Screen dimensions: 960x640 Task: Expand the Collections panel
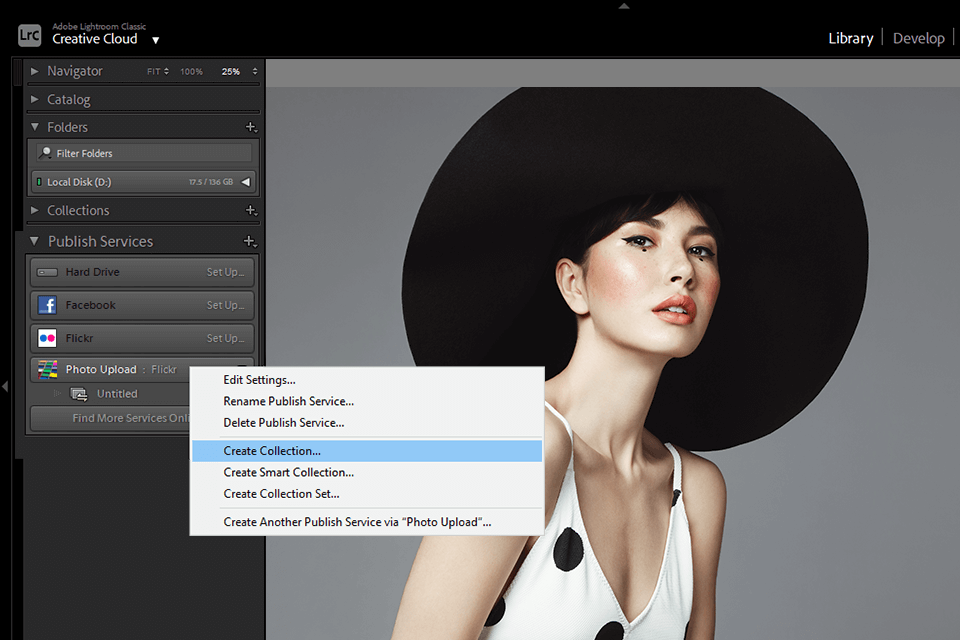pyautogui.click(x=35, y=210)
